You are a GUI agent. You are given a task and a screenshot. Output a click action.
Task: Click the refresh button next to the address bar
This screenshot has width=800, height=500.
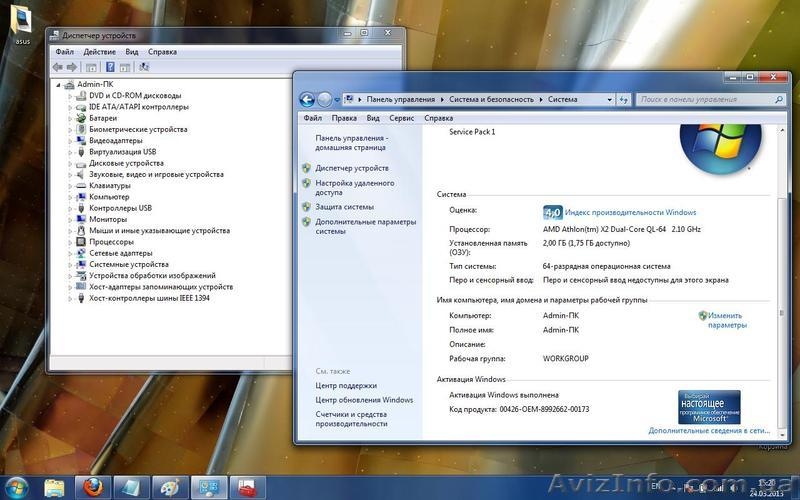(x=623, y=99)
